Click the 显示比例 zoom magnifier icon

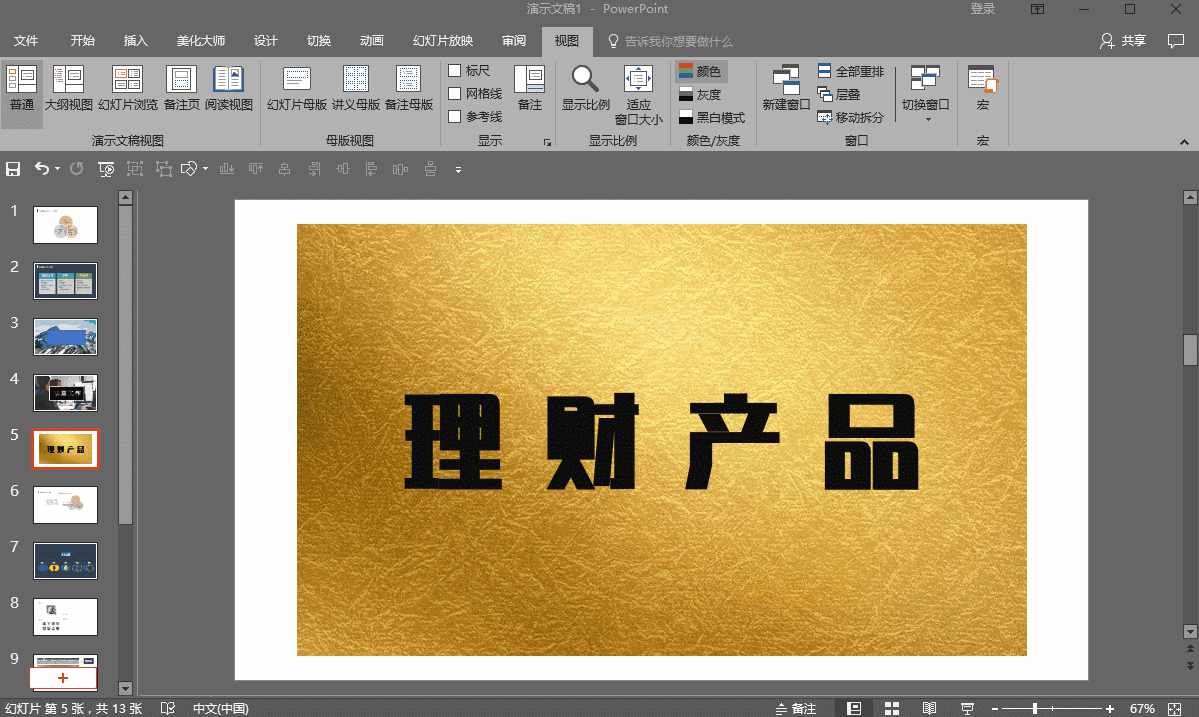click(585, 80)
